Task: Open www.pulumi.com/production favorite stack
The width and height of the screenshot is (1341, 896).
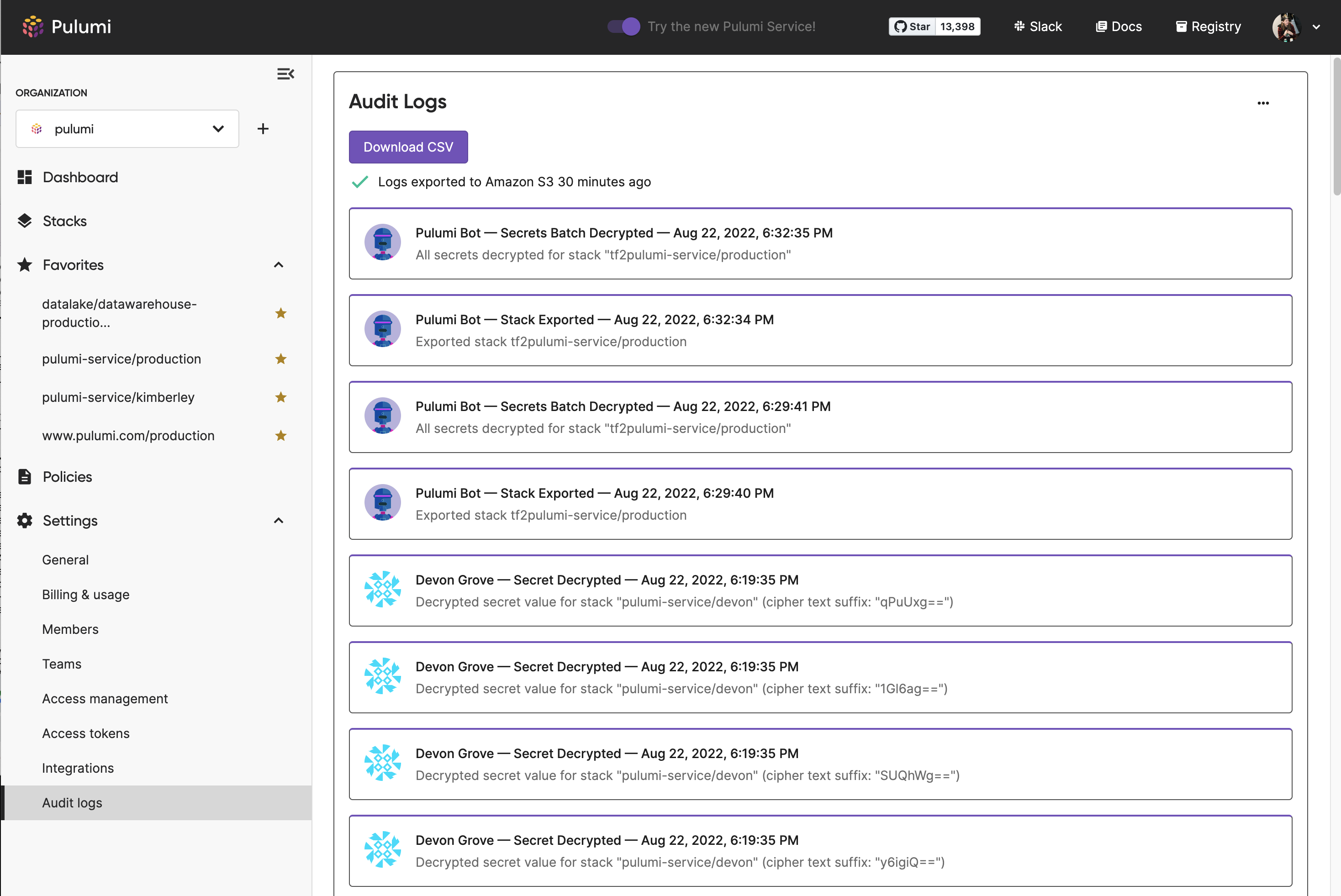Action: coord(128,435)
